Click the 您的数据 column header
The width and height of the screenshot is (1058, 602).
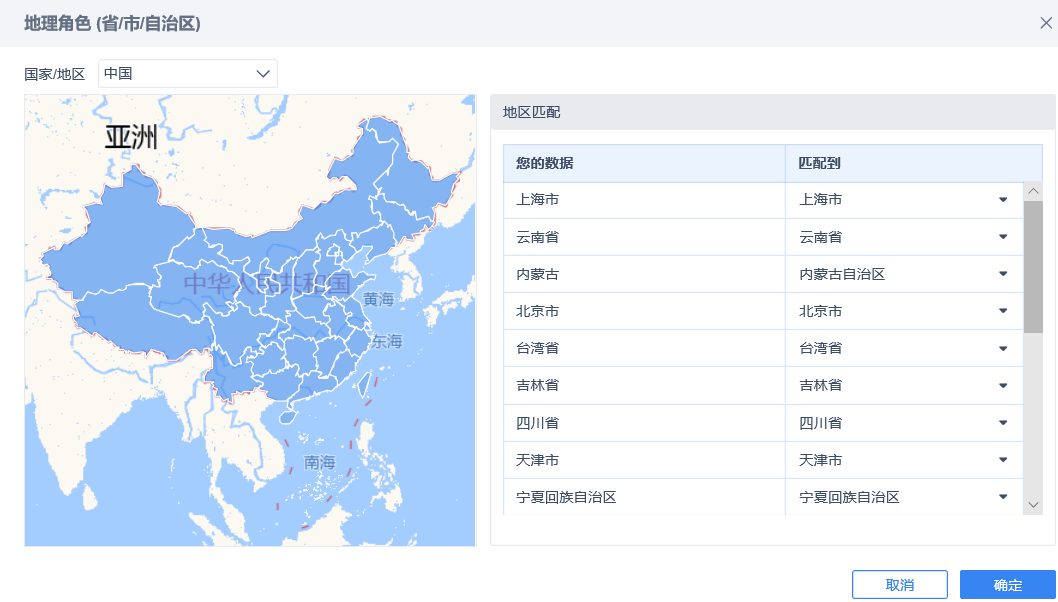545,163
